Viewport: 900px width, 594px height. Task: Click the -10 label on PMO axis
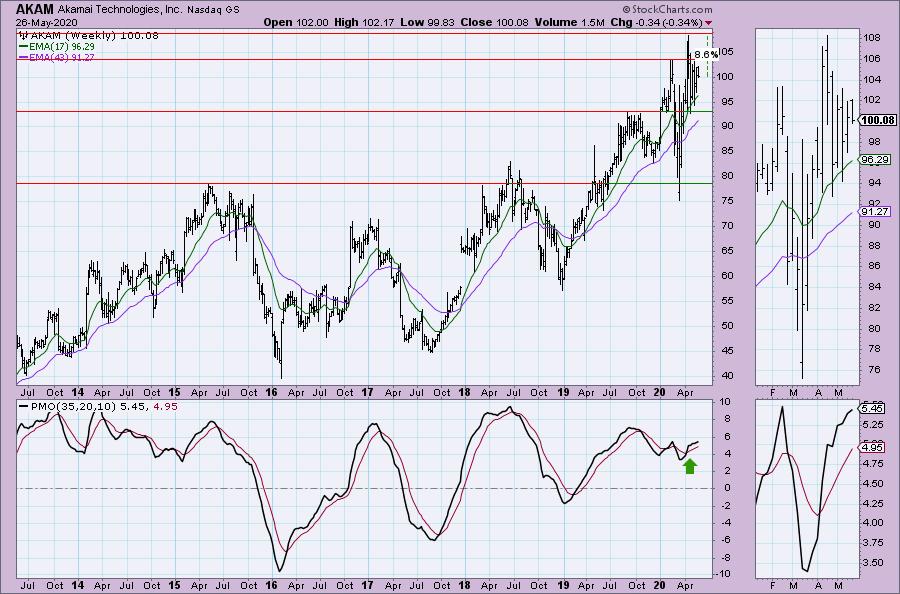pyautogui.click(x=724, y=574)
